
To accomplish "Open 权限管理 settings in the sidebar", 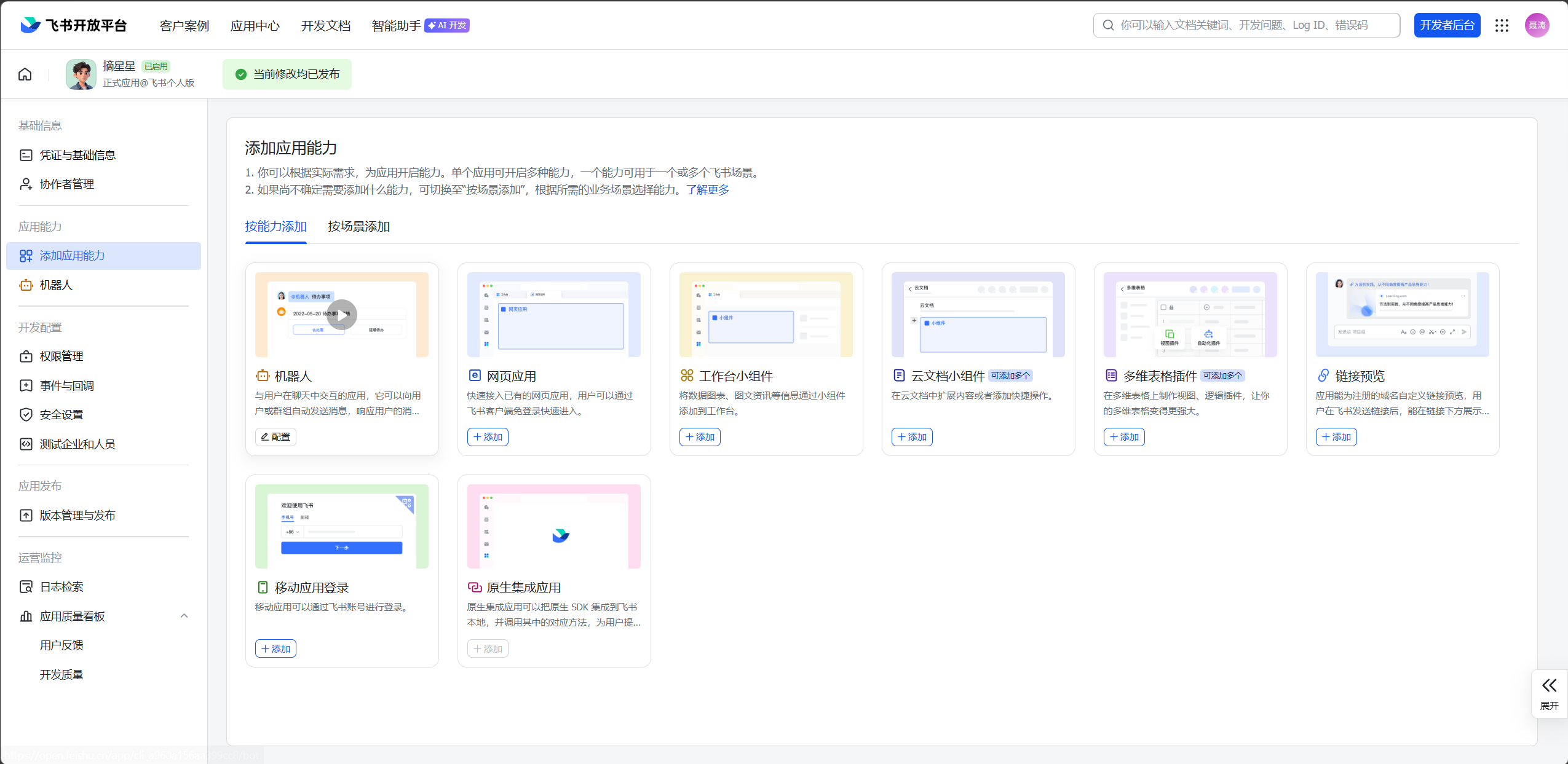I will tap(61, 356).
